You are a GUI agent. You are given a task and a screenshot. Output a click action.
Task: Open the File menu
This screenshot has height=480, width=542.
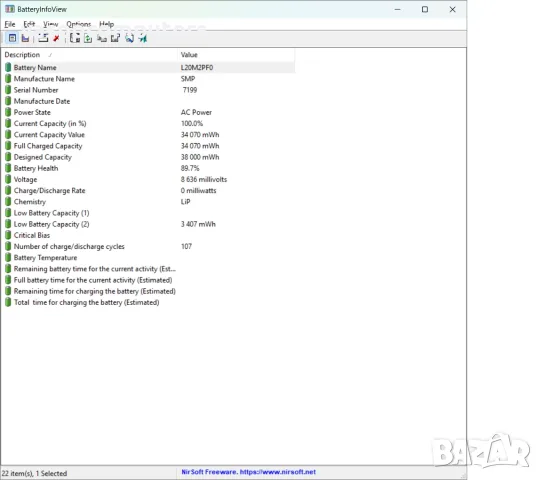(10, 24)
